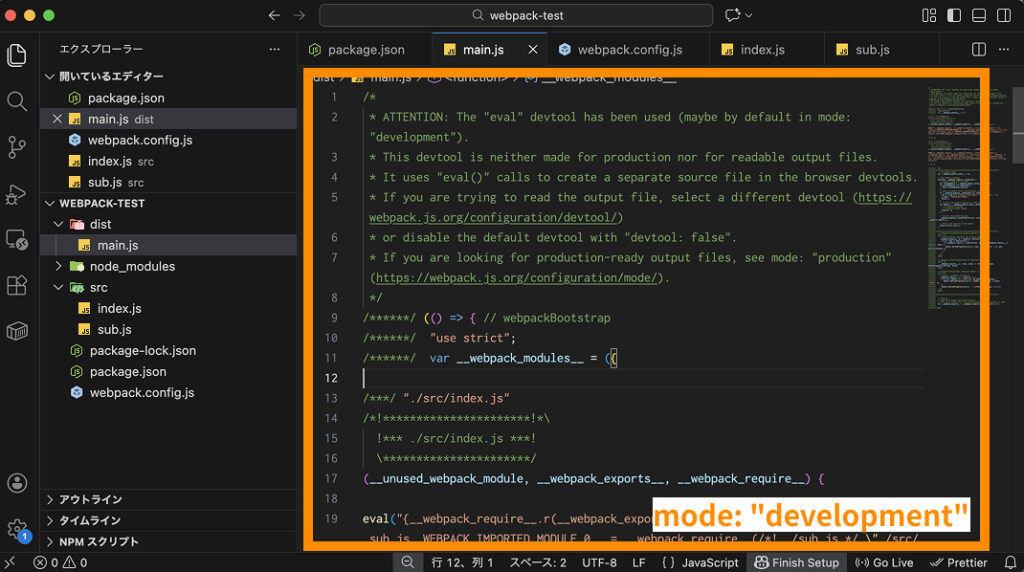Toggle the bottom panel visibility

pos(979,15)
